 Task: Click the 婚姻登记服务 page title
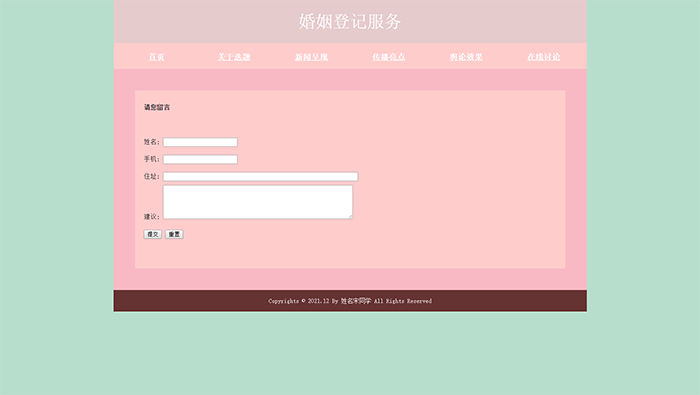pyautogui.click(x=350, y=21)
